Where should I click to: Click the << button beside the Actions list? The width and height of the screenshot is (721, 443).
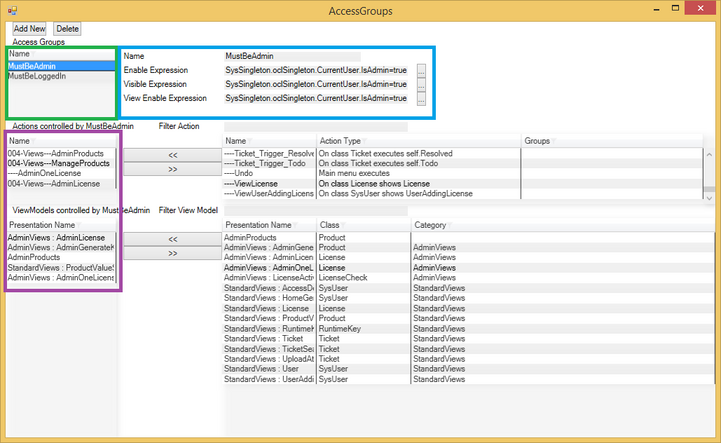172,156
